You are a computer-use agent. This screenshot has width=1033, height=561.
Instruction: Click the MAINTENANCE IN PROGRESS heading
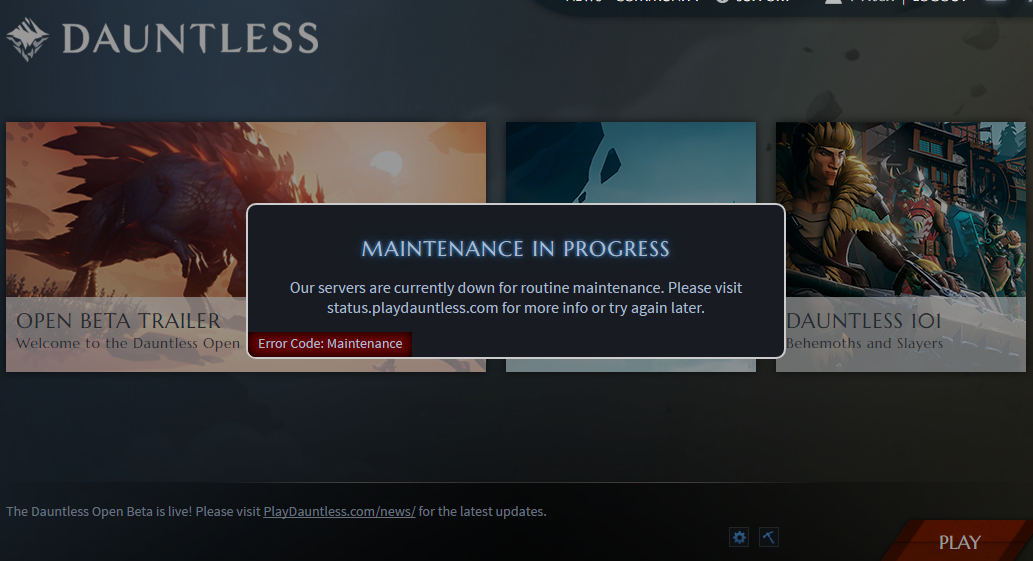[515, 249]
